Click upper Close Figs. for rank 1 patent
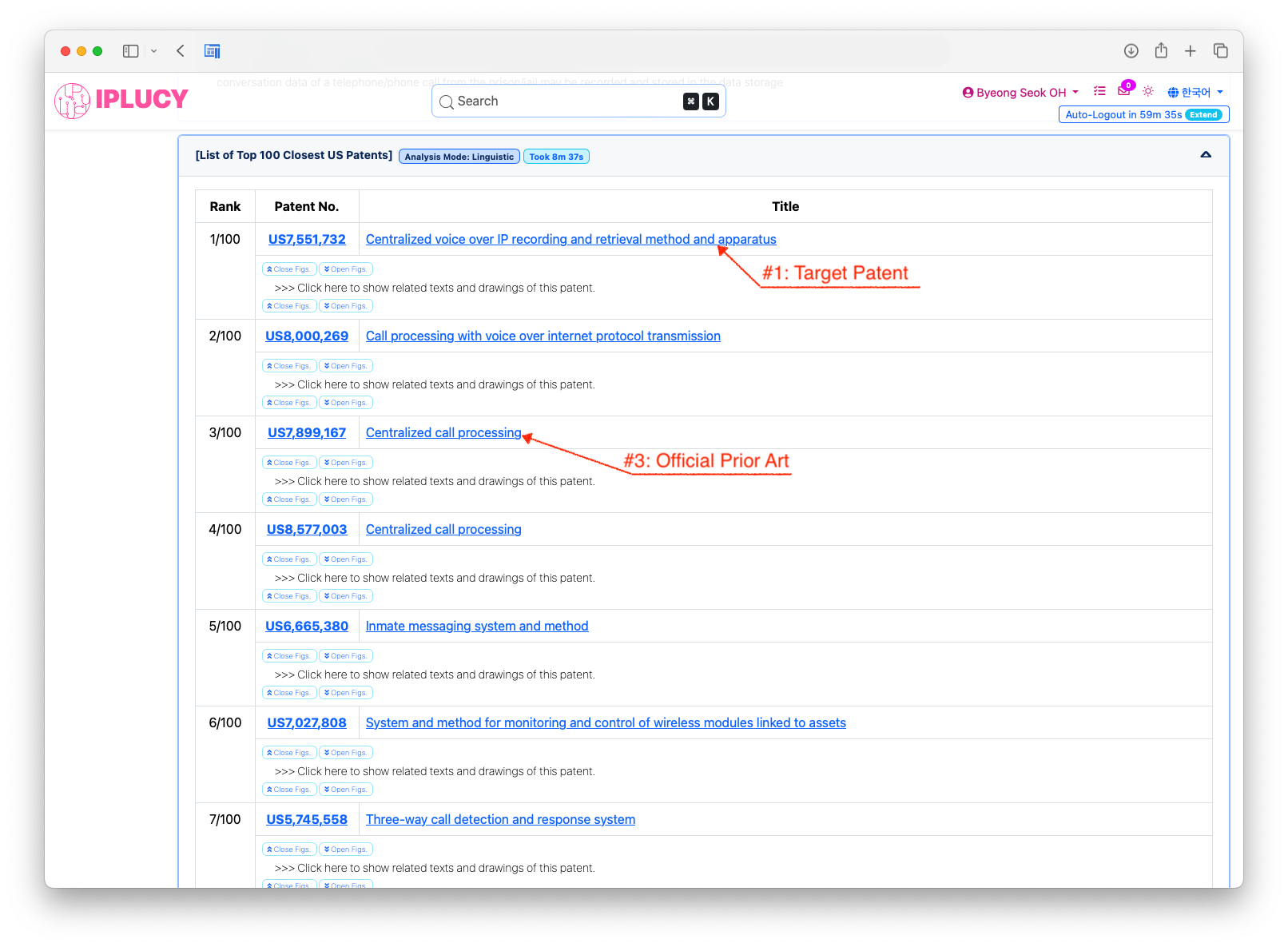 289,269
